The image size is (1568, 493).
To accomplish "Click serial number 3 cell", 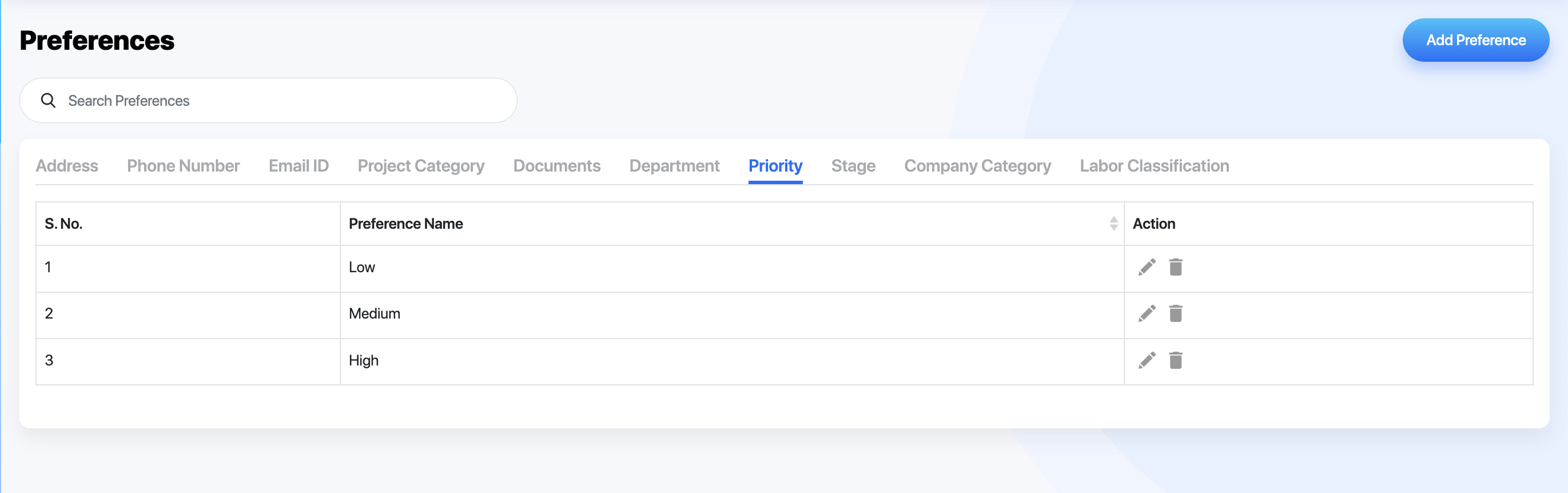I will point(188,361).
